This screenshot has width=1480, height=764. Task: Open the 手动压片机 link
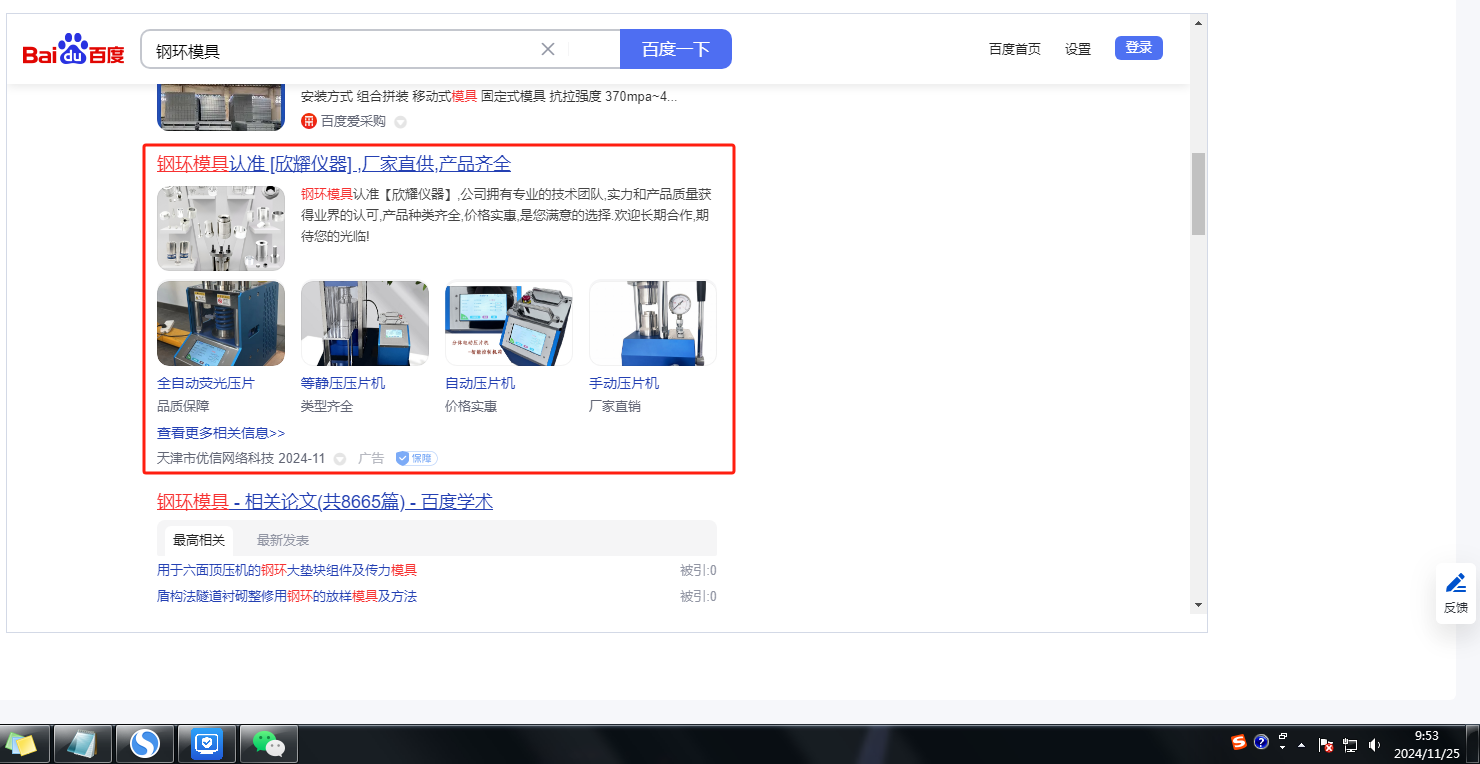624,383
